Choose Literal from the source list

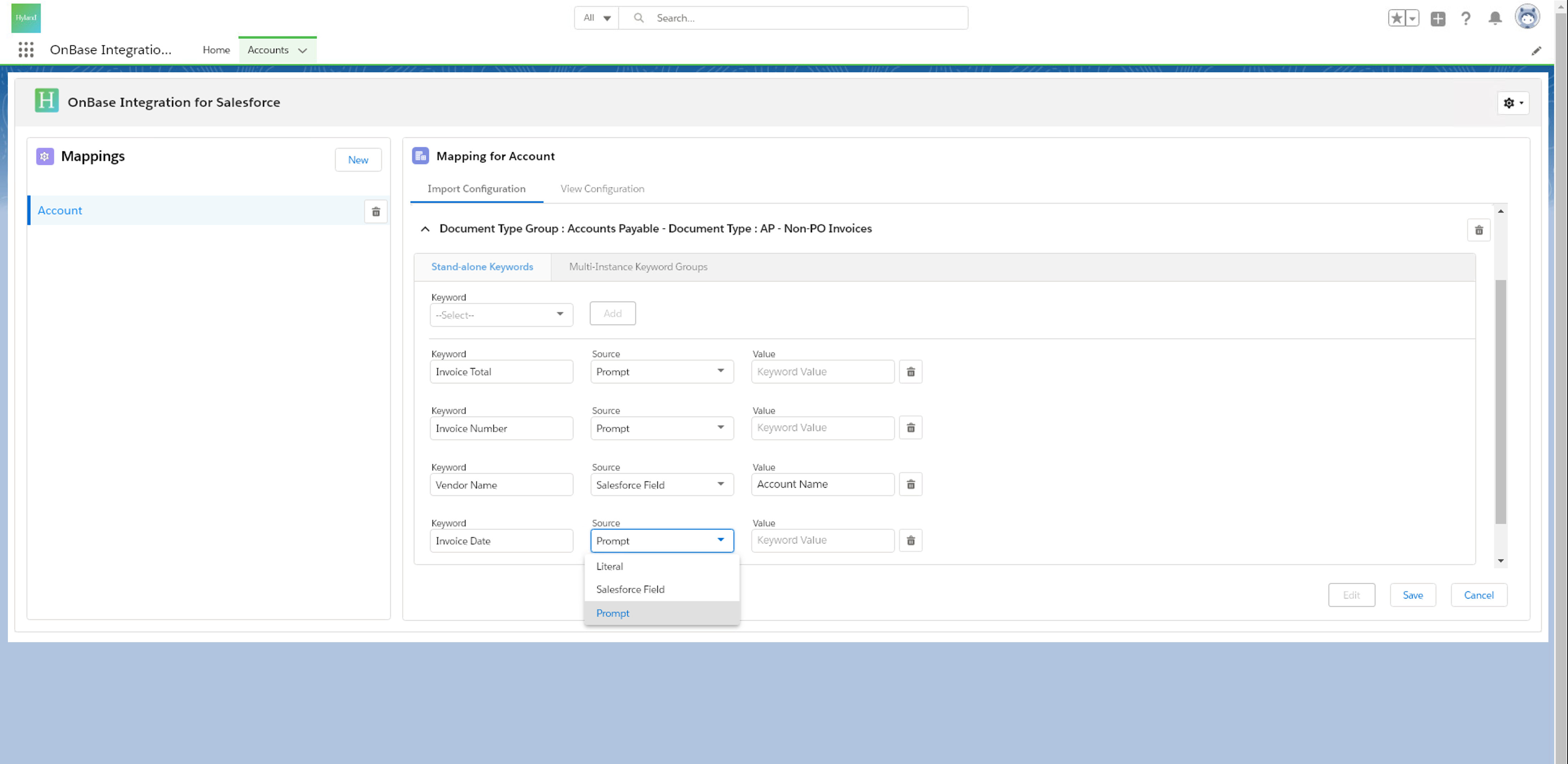[x=662, y=566]
